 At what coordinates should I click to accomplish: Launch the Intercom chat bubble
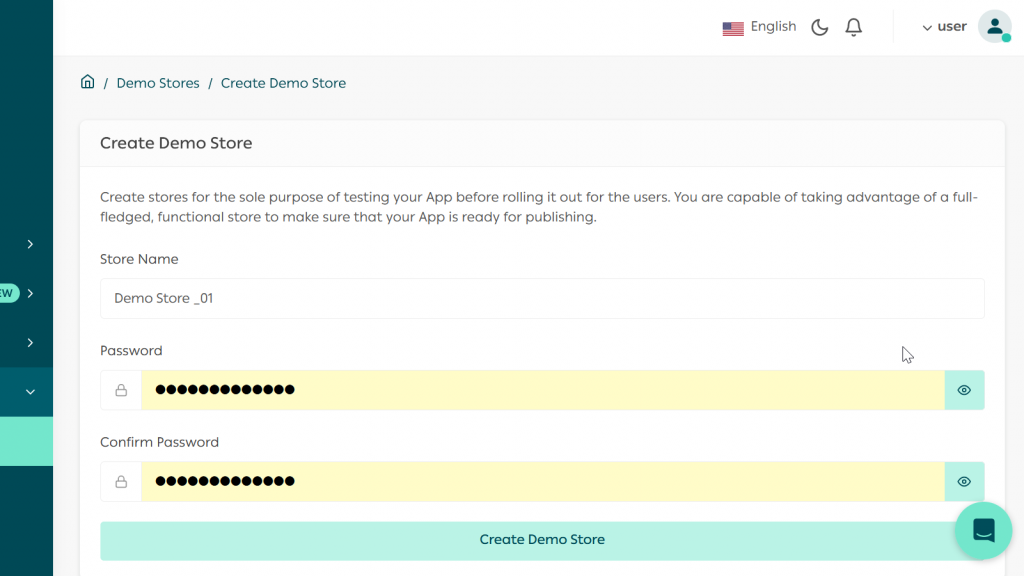pyautogui.click(x=983, y=530)
